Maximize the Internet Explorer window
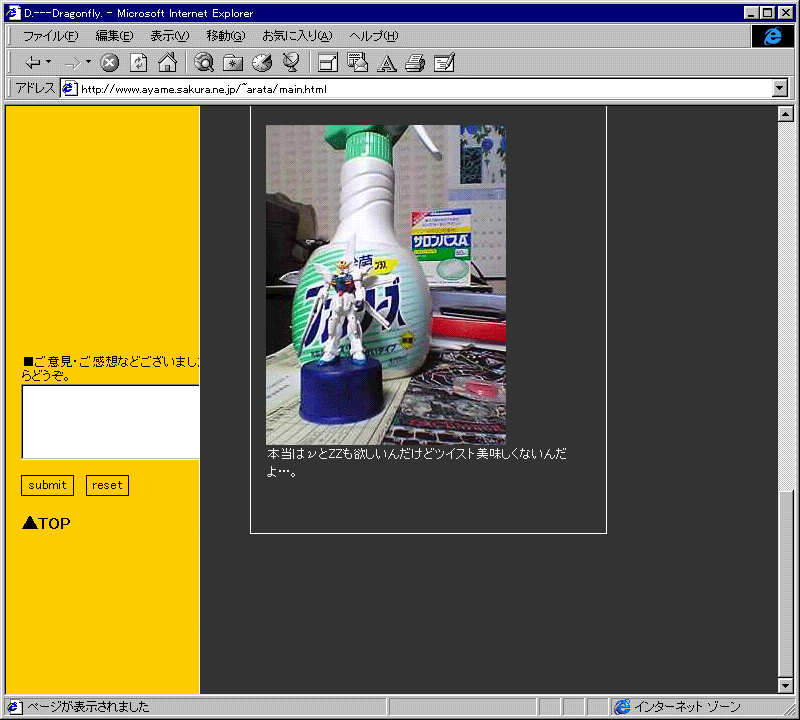Screen dimensions: 800x720 point(767,13)
